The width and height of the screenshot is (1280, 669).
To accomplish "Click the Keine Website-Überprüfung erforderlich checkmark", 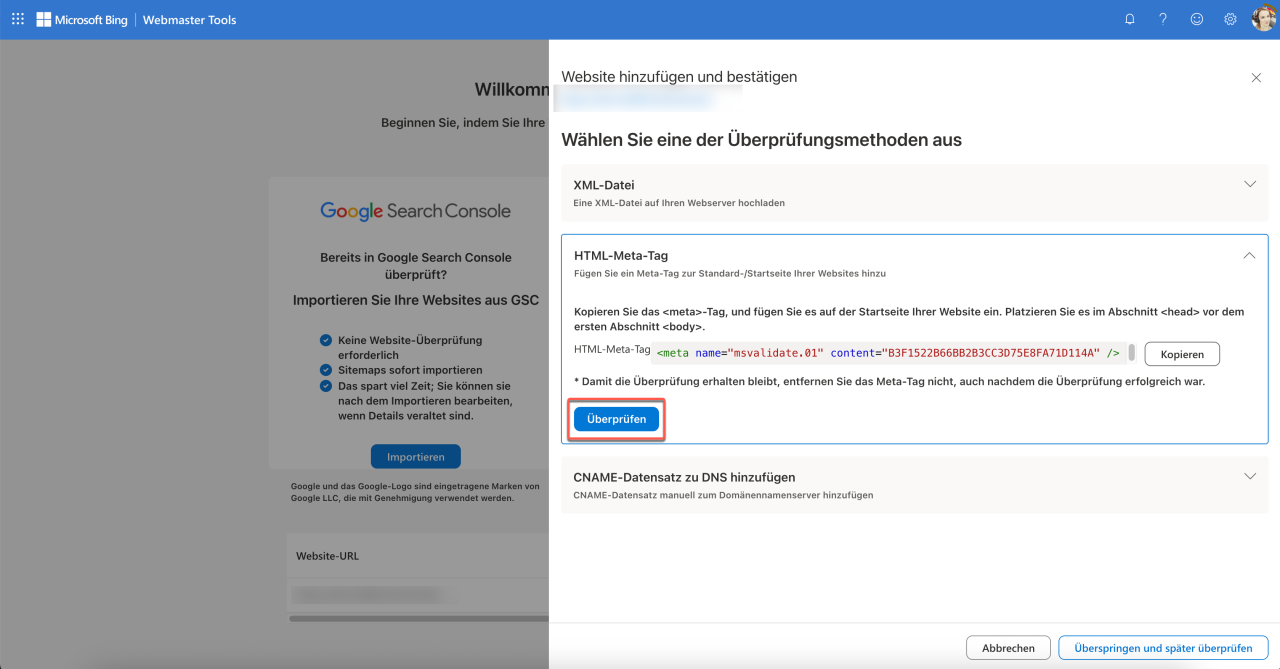I will coord(326,341).
